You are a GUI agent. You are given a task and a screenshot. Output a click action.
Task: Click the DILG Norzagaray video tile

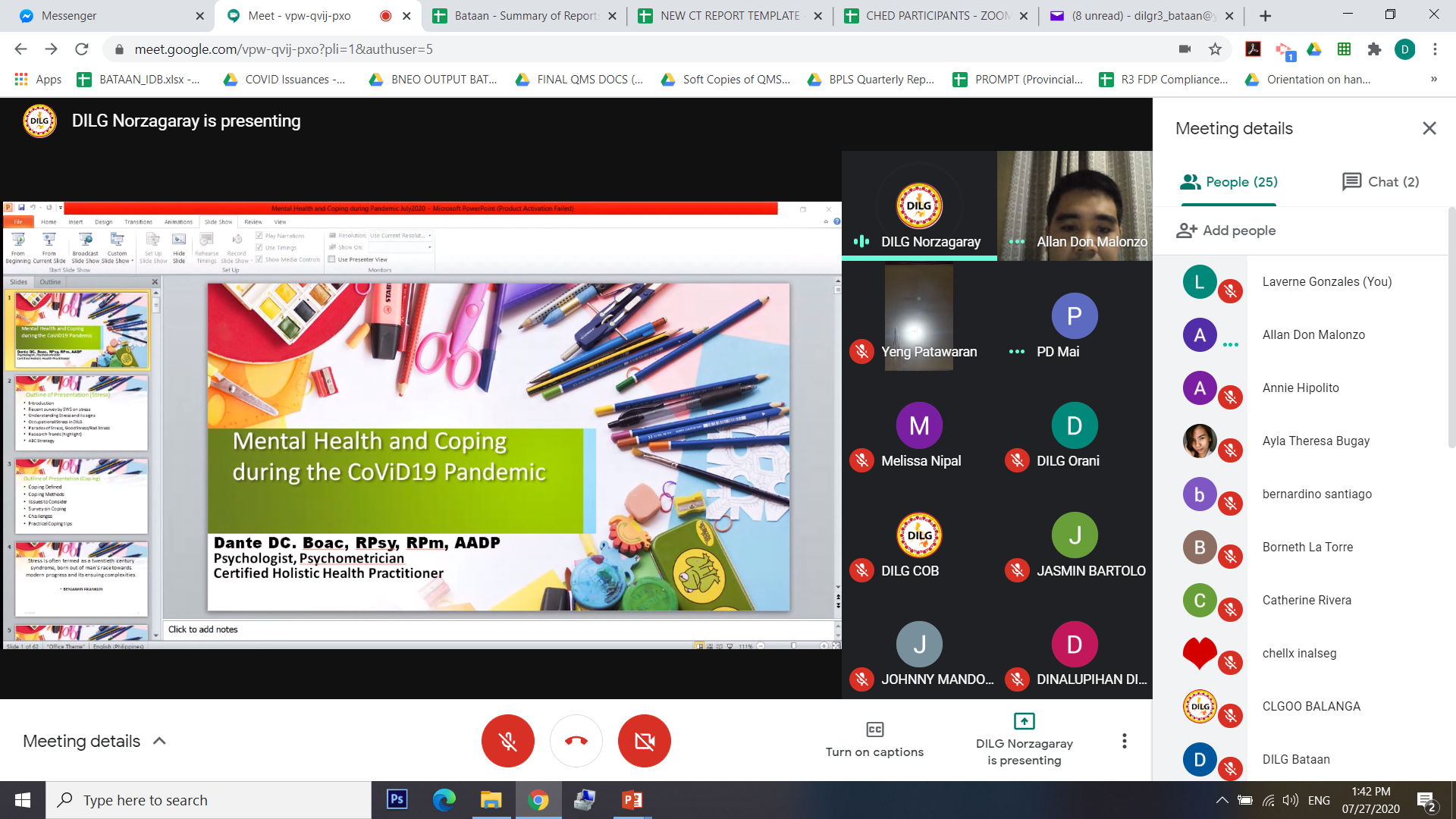[x=919, y=206]
